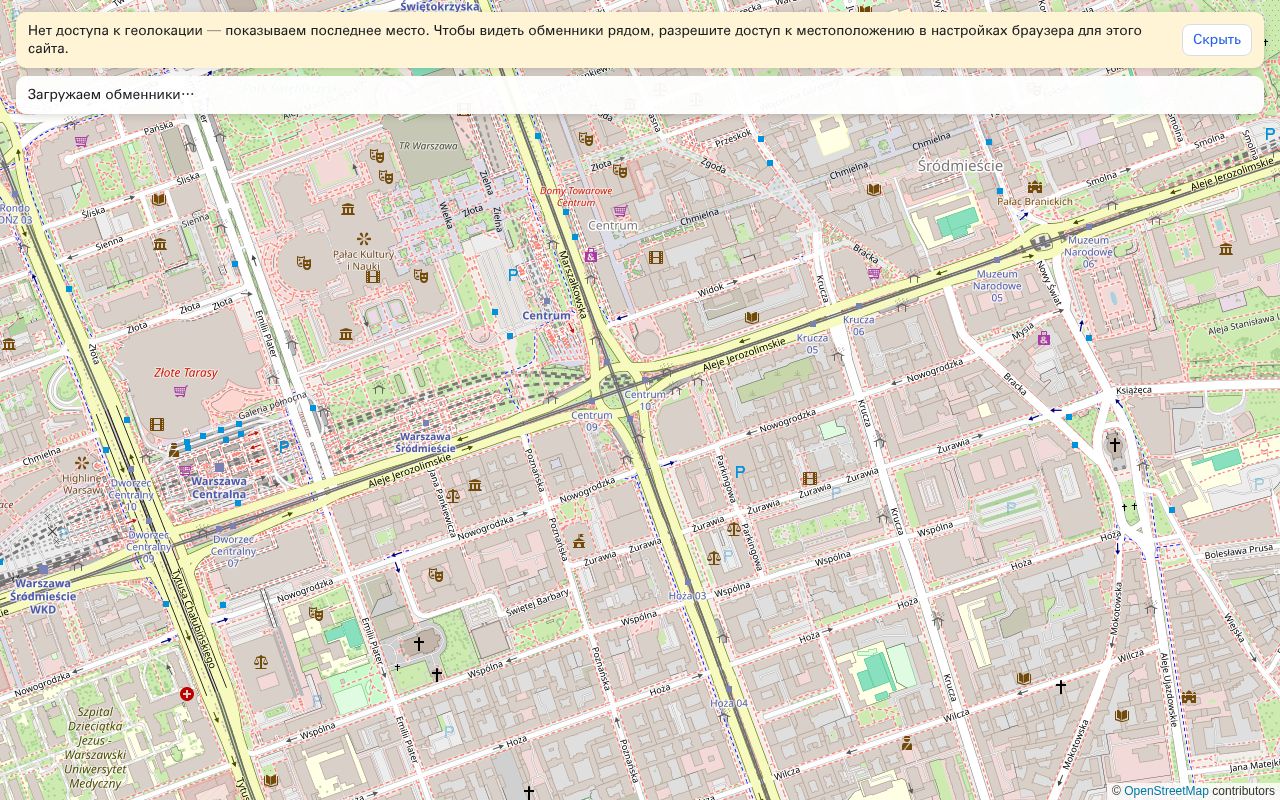Select the book library icon on Śliska street

[x=158, y=199]
